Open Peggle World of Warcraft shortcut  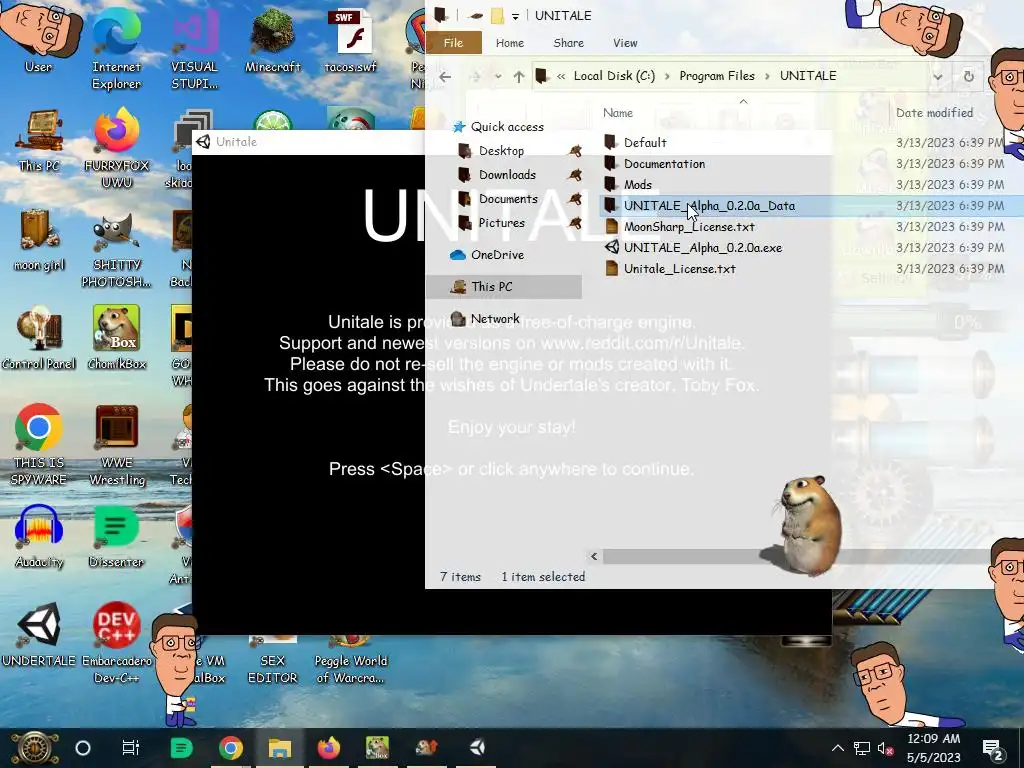351,660
